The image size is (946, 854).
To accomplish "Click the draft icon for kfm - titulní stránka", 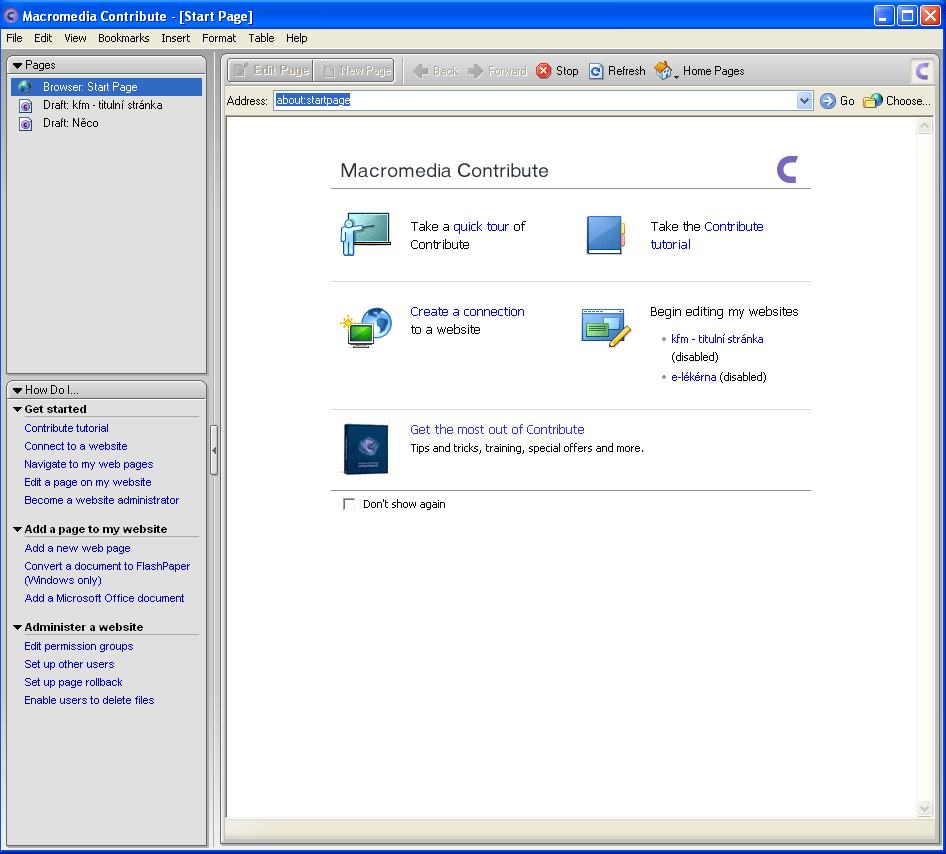I will [25, 106].
